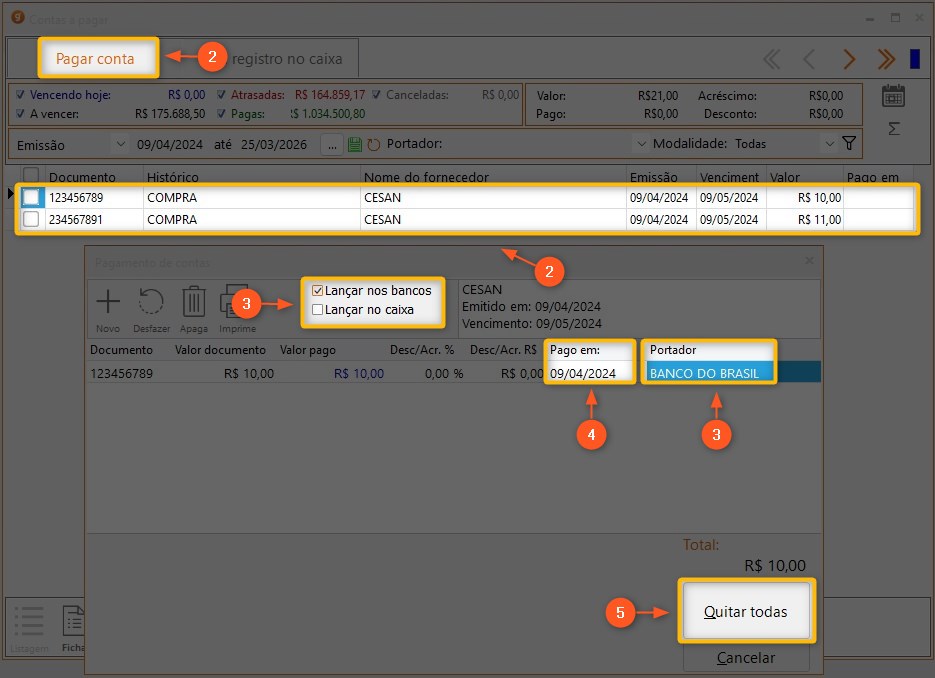The height and width of the screenshot is (678, 935).
Task: Go to next record arrow
Action: 849,59
